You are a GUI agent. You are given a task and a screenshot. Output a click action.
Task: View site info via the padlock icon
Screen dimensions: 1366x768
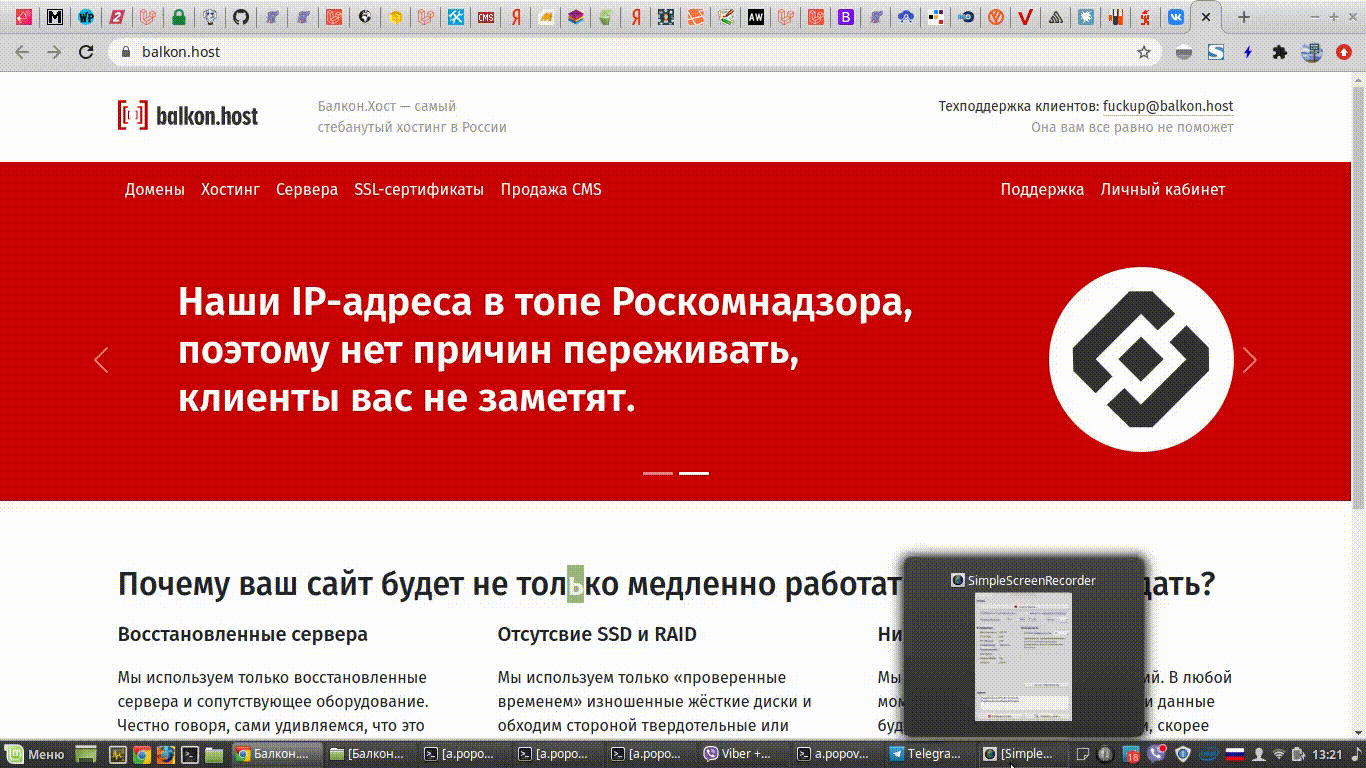click(x=125, y=52)
